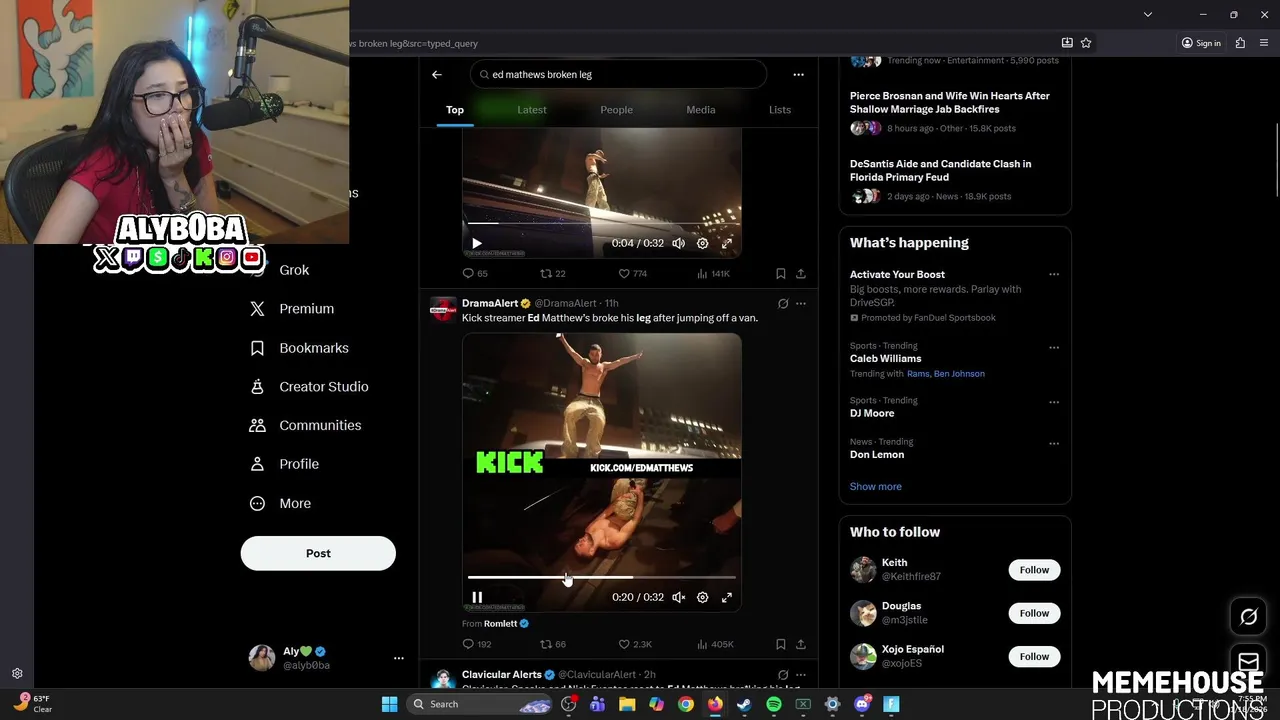
Task: Open Spotify from the taskbar
Action: pos(774,704)
